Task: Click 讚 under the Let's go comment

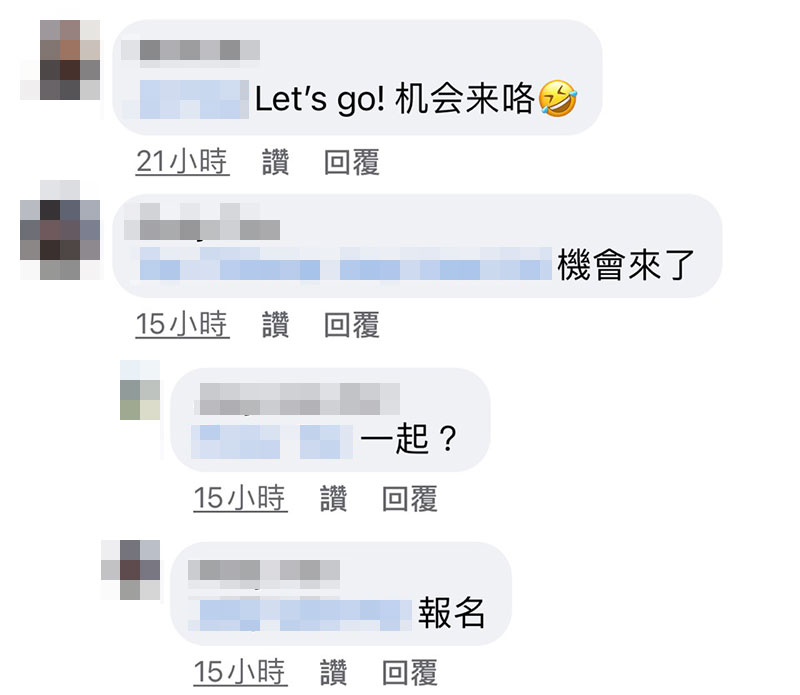Action: [276, 162]
